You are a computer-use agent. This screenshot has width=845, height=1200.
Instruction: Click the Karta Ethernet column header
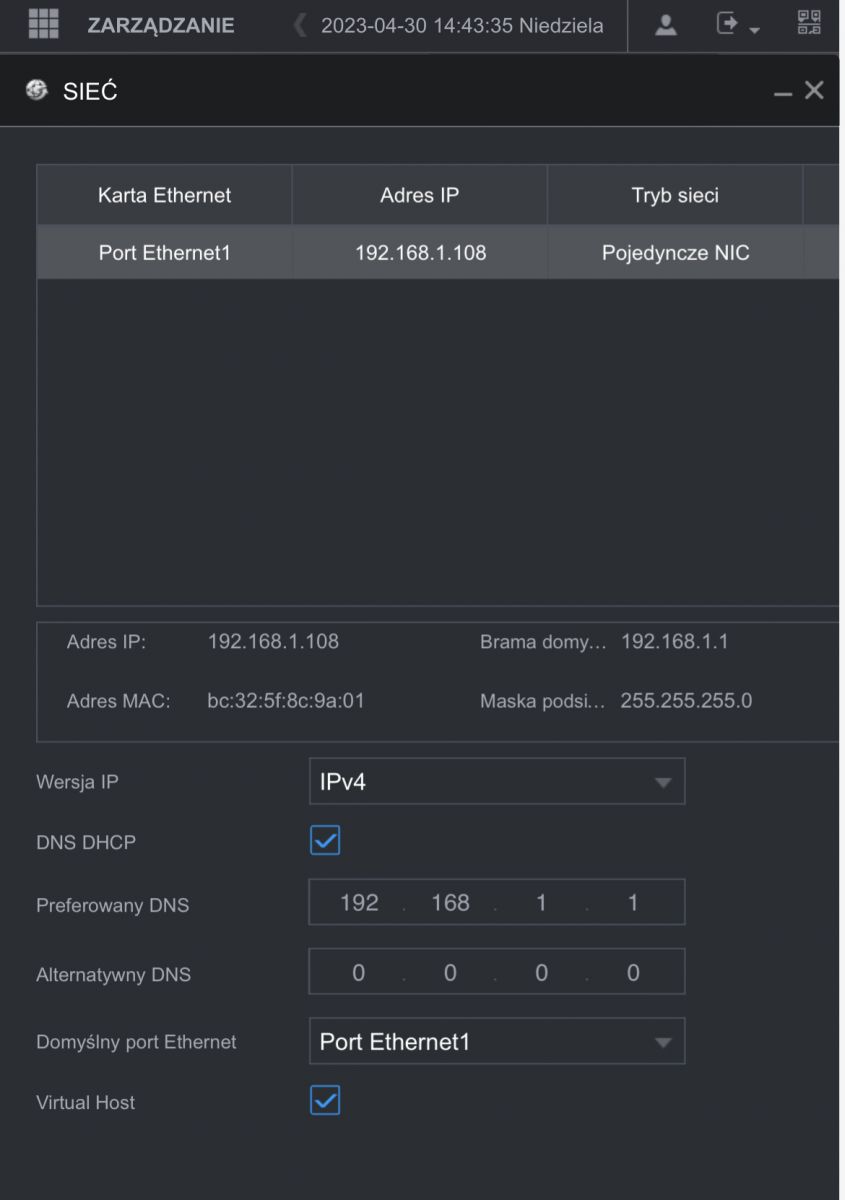click(x=165, y=195)
